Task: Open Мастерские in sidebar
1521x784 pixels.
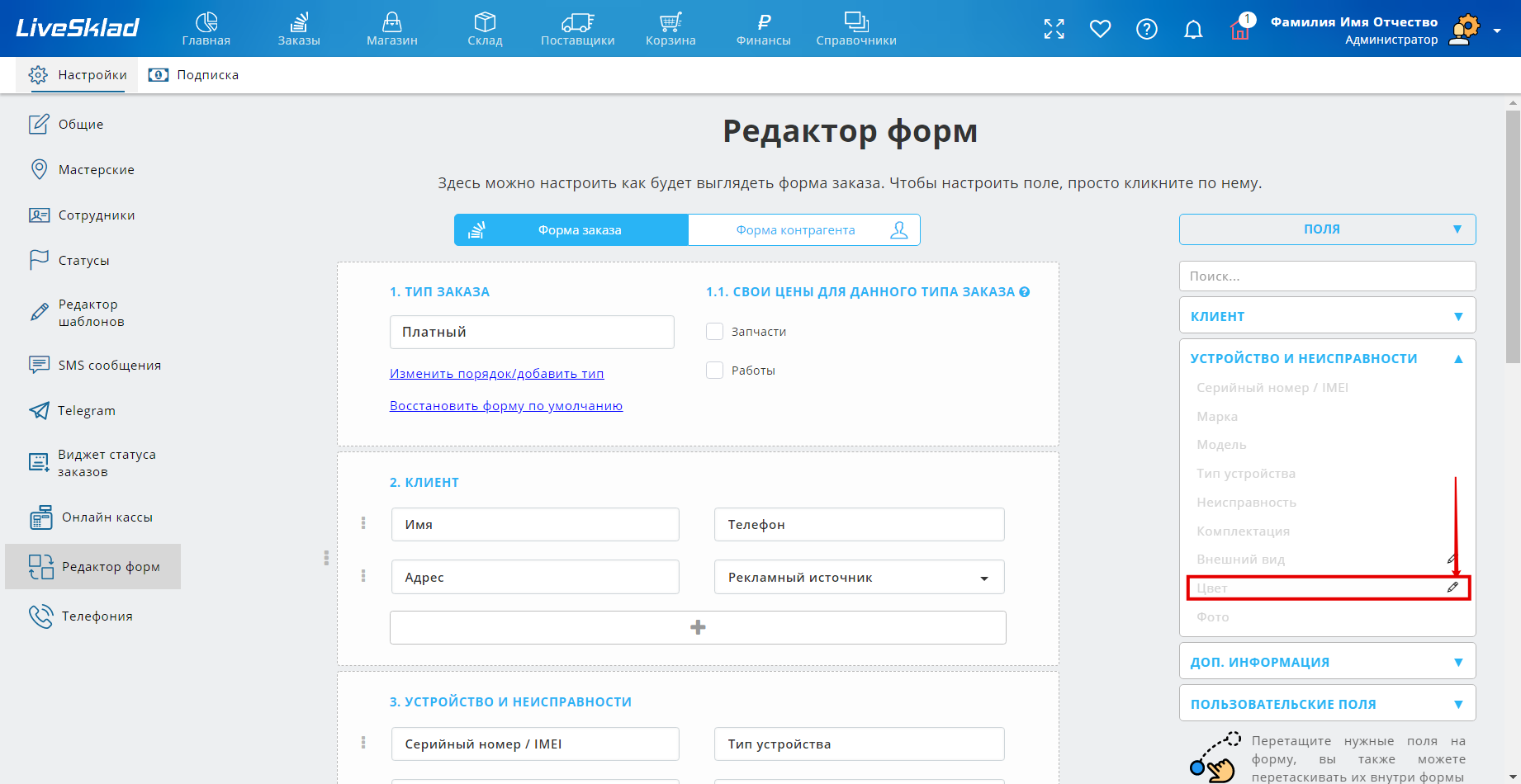Action: pos(82,169)
